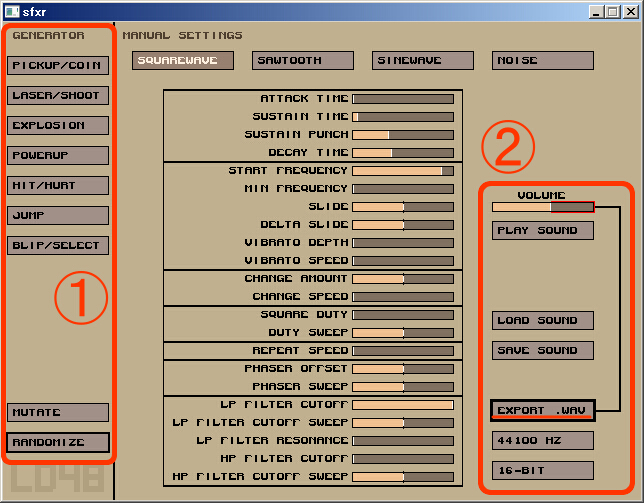This screenshot has width=644, height=503.
Task: Click the Randomize button
Action: 58,442
